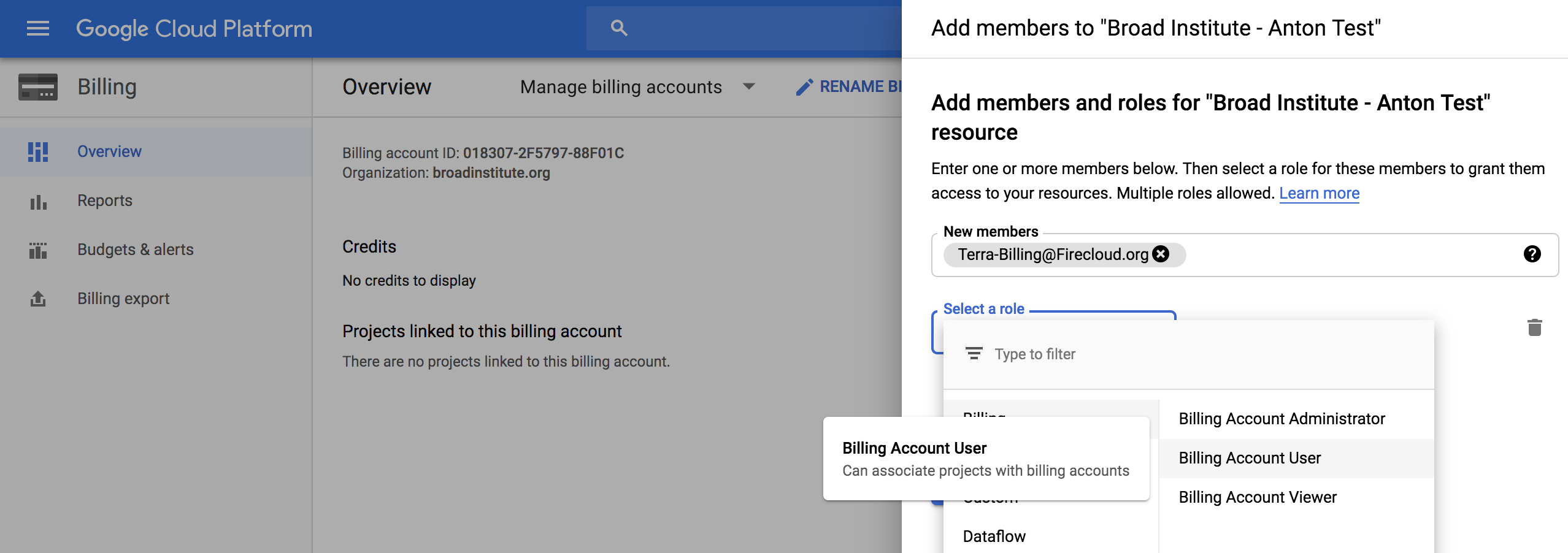Click the broadinstitute.org organization text
Image resolution: width=1568 pixels, height=553 pixels.
click(491, 173)
